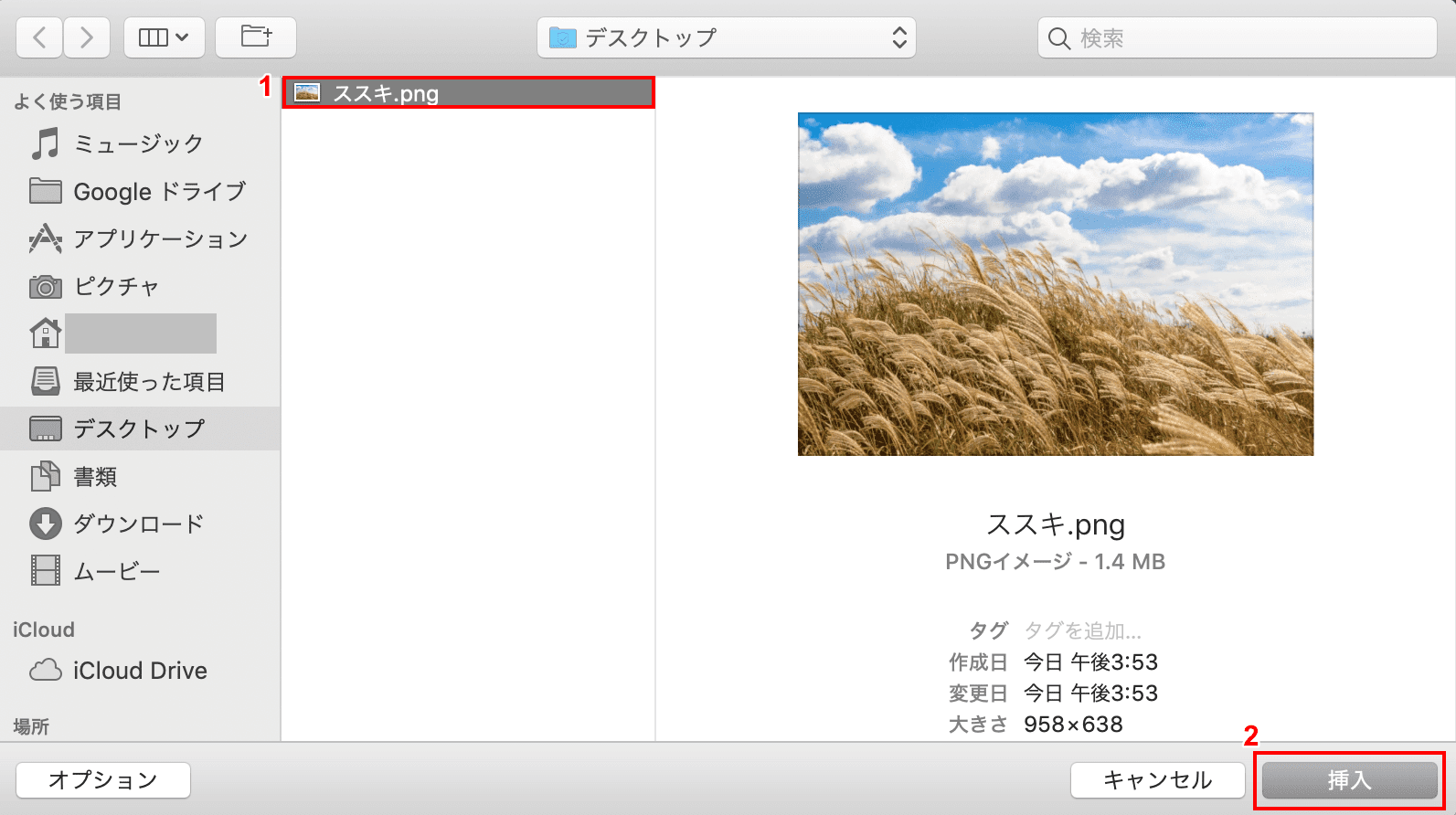The image size is (1456, 815).
Task: Click the 作成日 今日 午後3:53 value
Action: [1090, 662]
